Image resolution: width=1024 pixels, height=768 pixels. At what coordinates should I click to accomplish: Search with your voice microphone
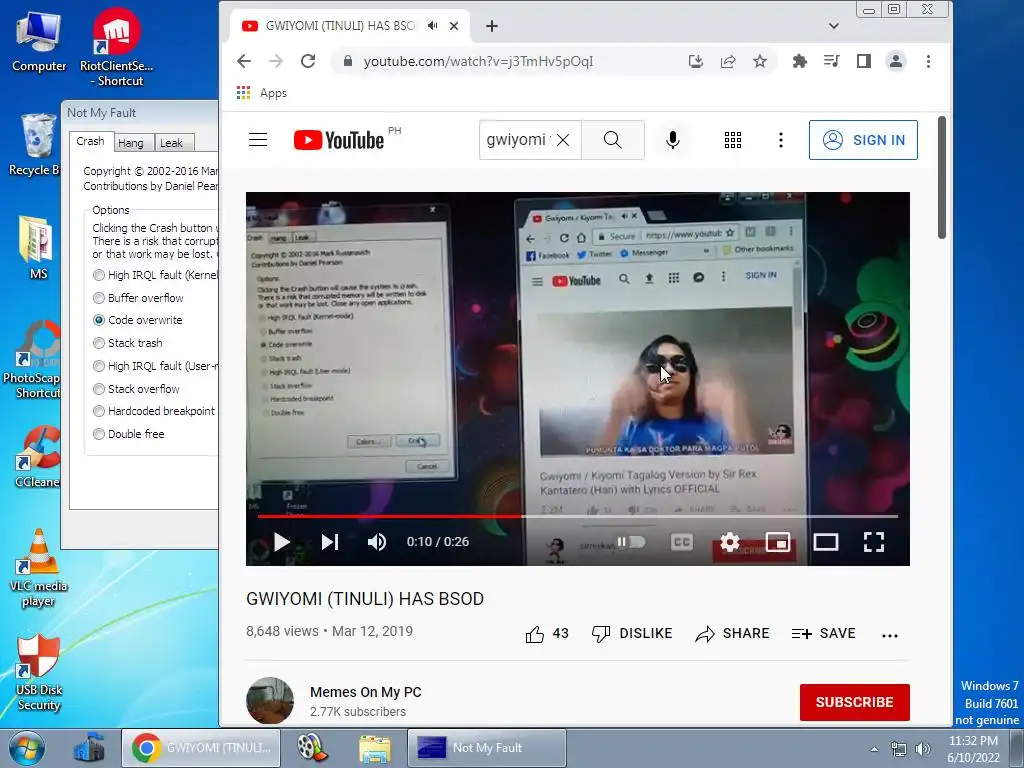click(x=673, y=140)
